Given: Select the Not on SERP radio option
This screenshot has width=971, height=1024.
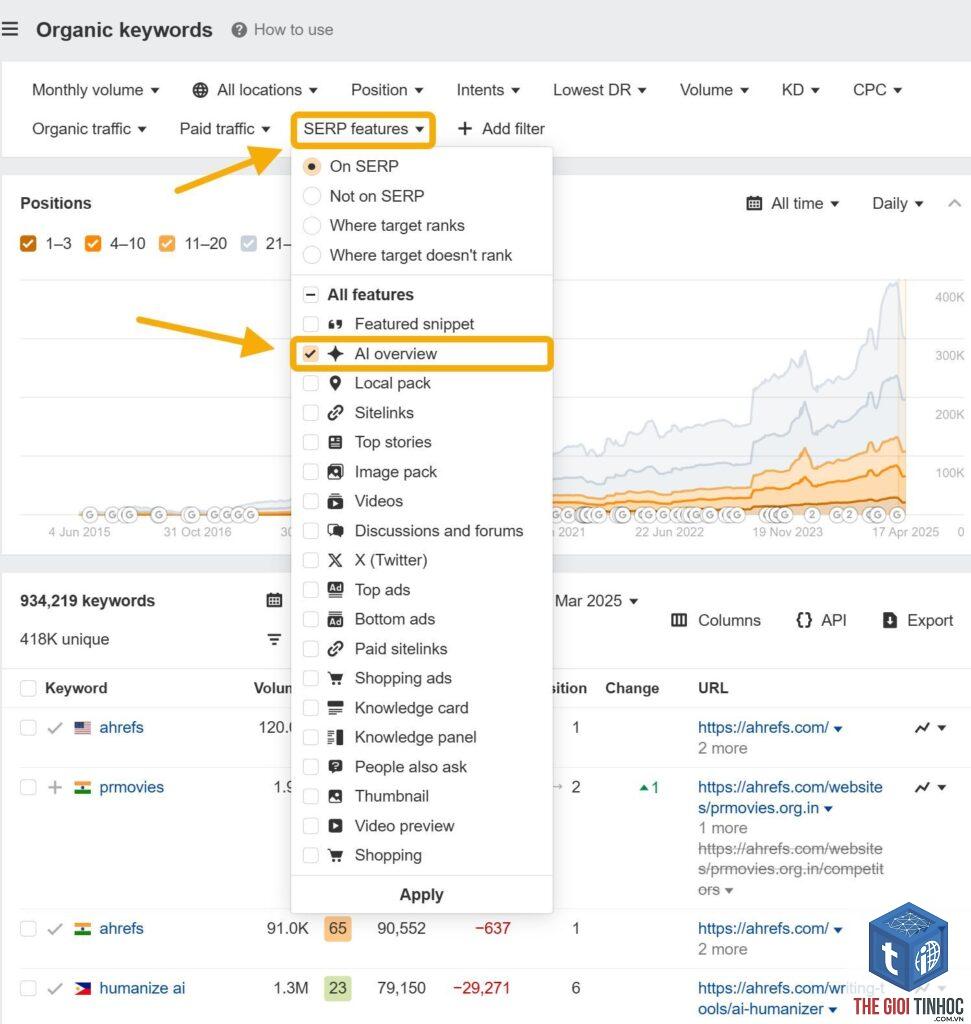Looking at the screenshot, I should point(311,196).
